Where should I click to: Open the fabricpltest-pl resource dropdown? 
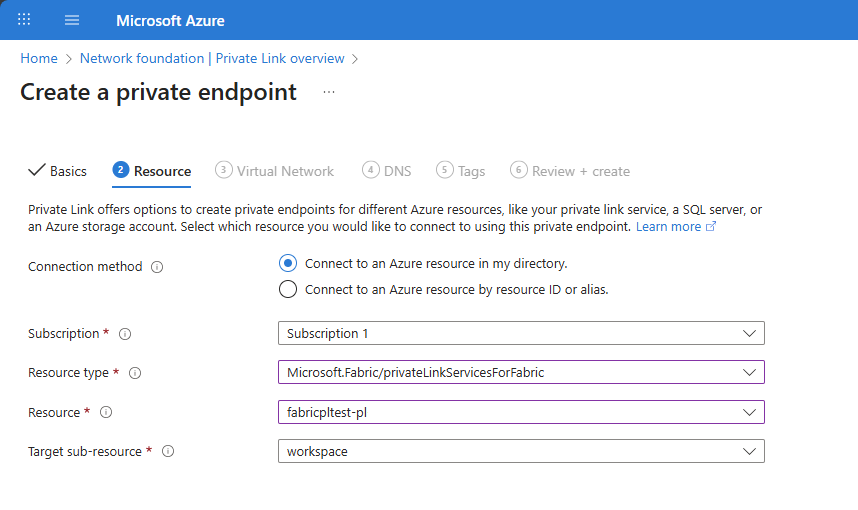[x=521, y=412]
